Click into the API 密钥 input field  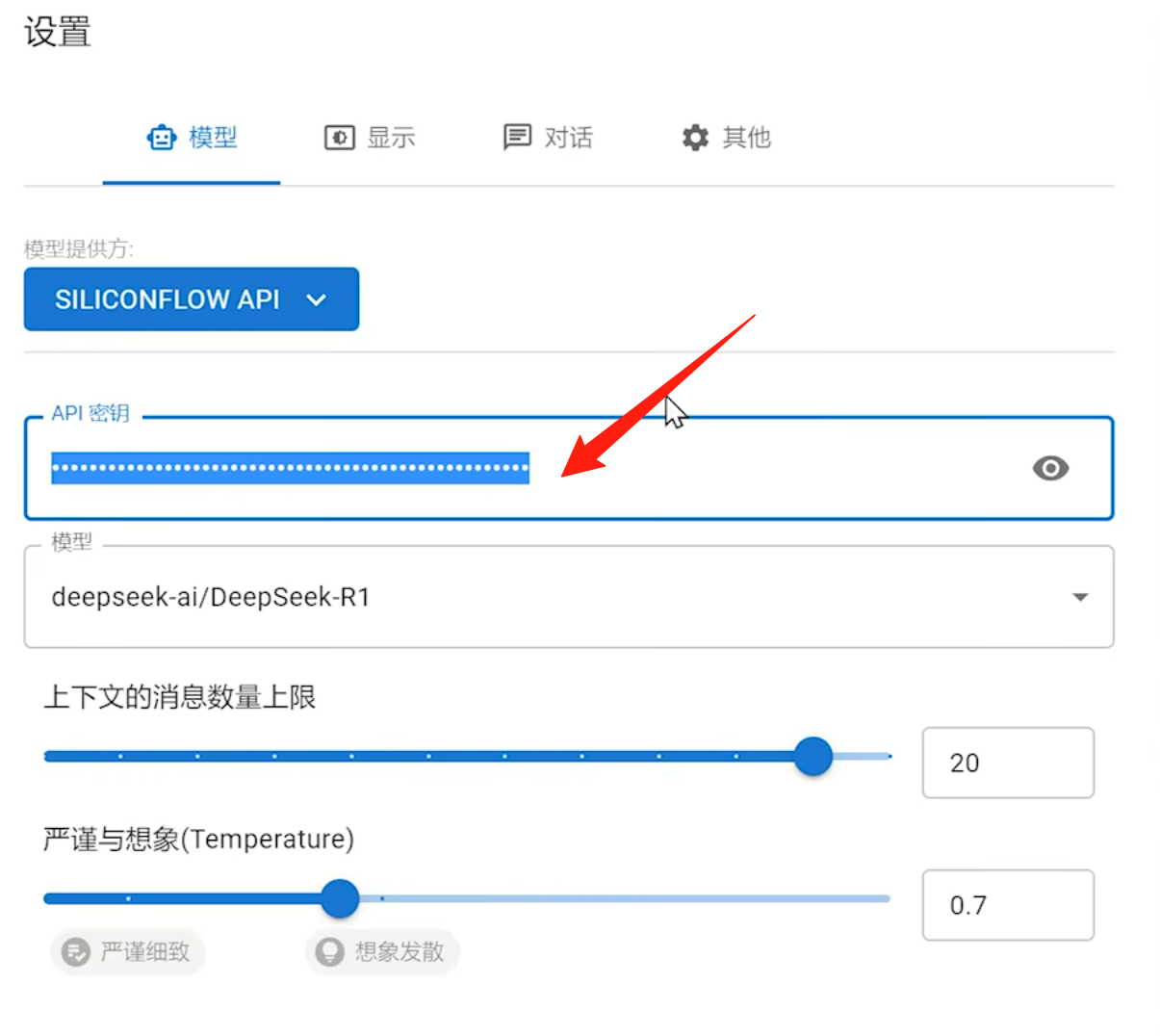(569, 468)
